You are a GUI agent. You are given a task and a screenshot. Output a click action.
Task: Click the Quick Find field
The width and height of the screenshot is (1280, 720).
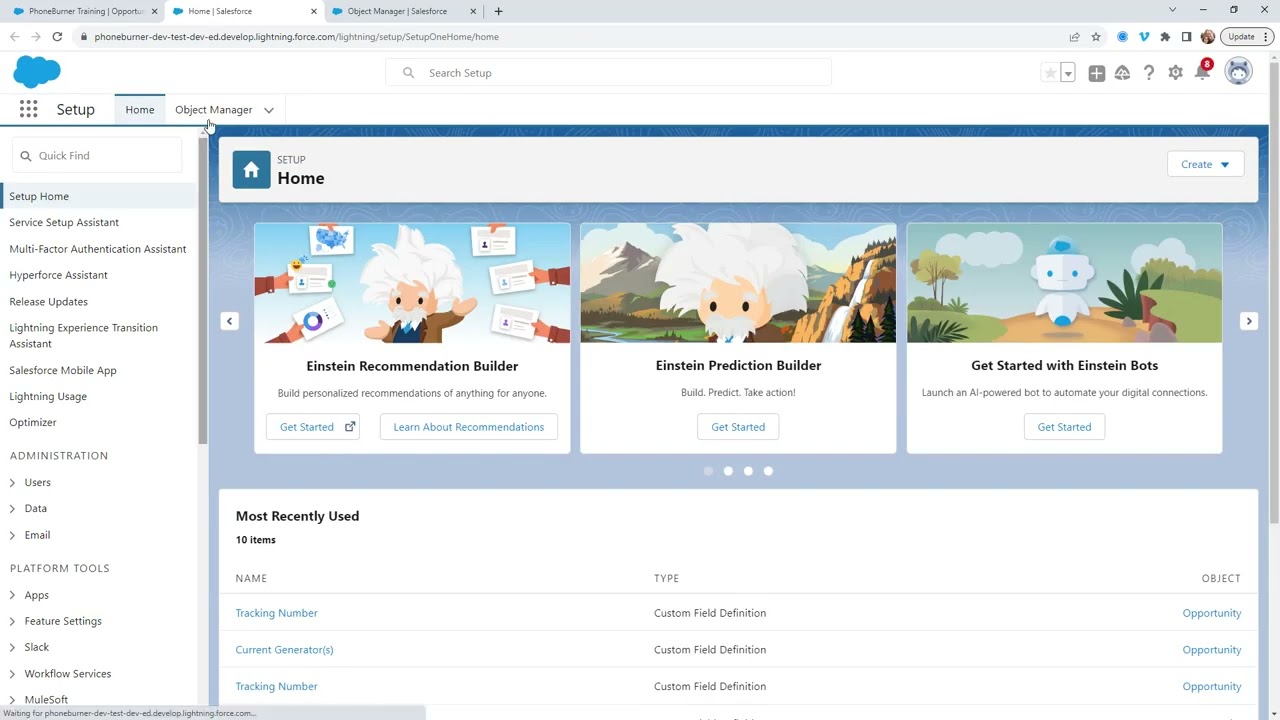point(97,156)
